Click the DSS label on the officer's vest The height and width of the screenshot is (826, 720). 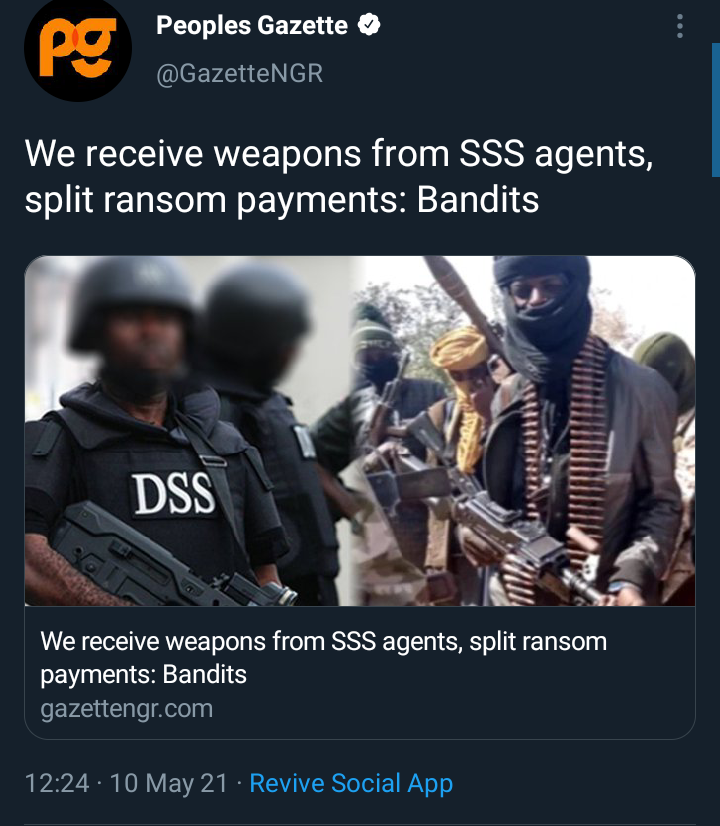[173, 494]
